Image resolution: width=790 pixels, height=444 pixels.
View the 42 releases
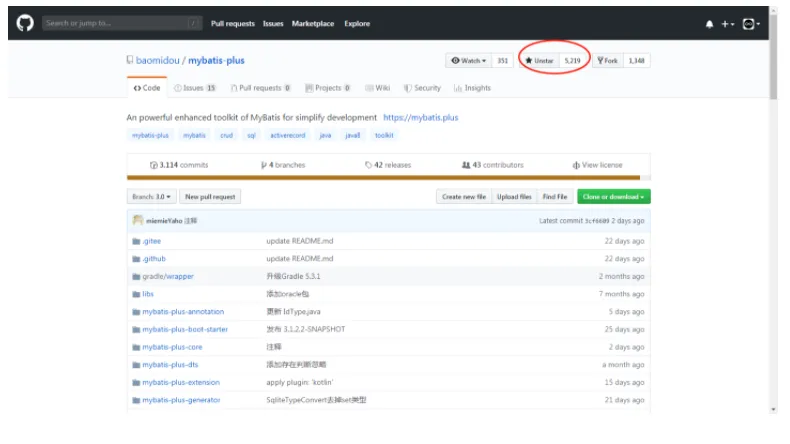(388, 165)
